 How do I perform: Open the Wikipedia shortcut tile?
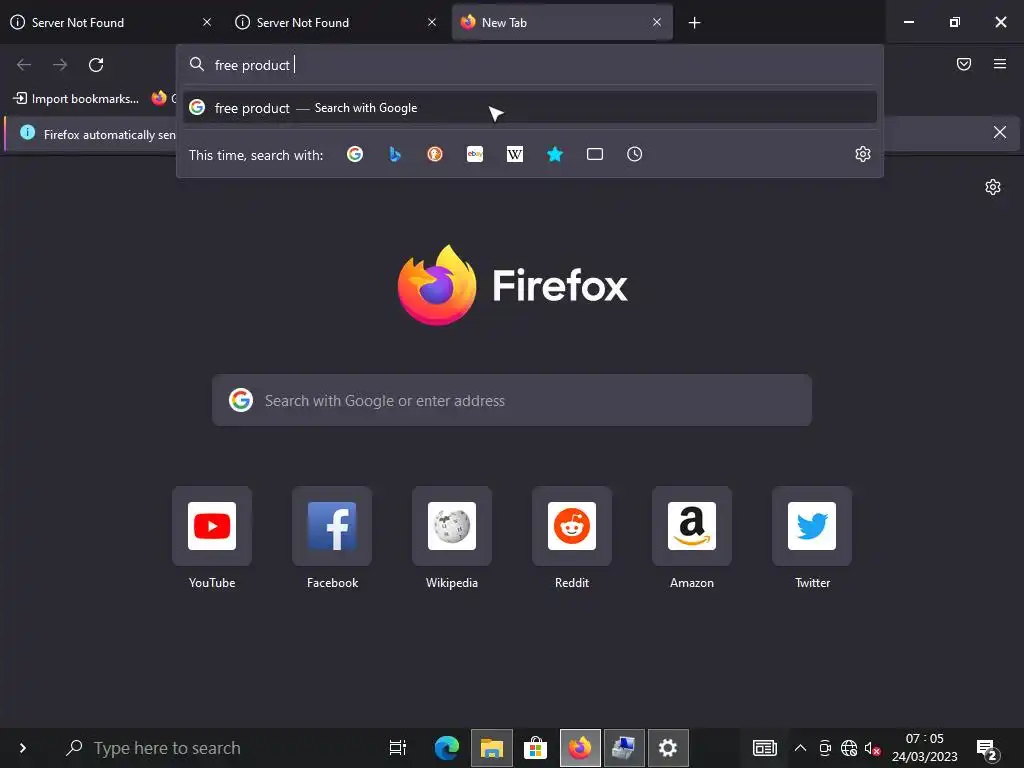click(x=452, y=526)
